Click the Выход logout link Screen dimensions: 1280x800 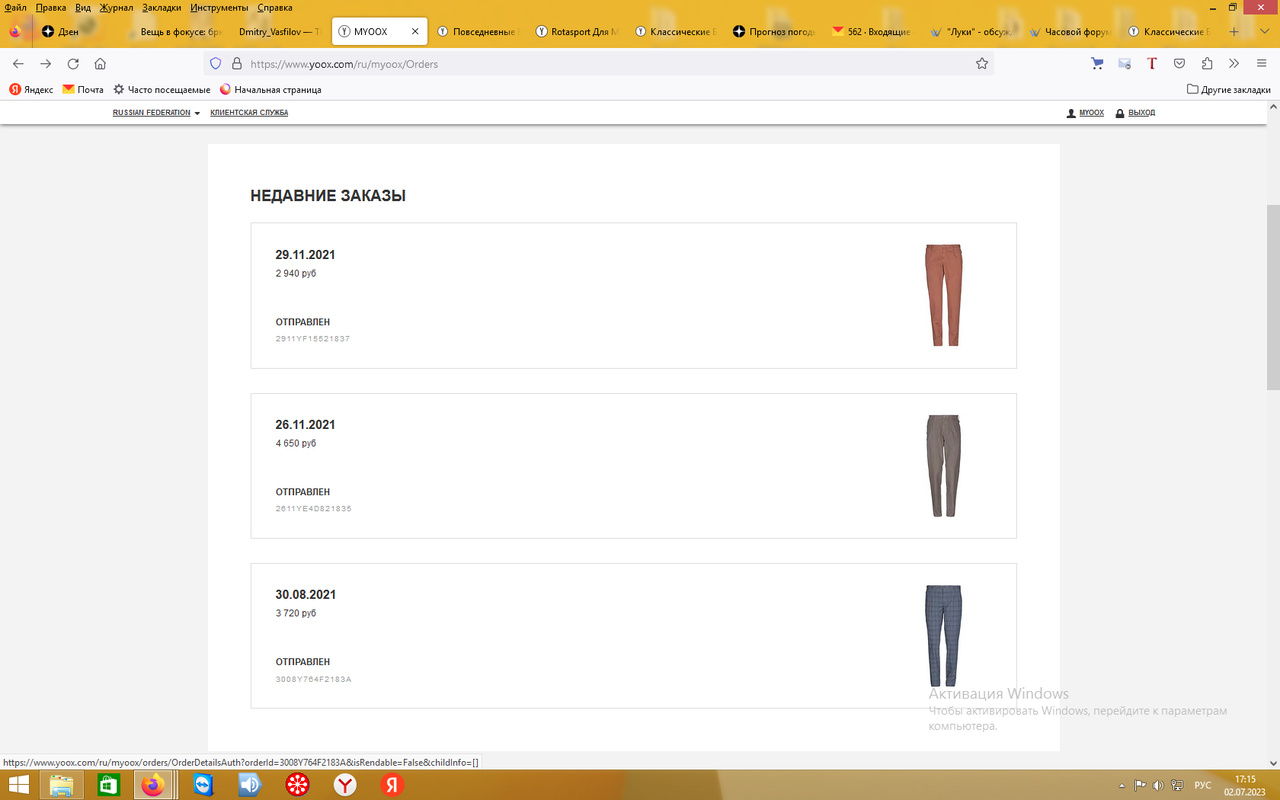pos(1140,113)
